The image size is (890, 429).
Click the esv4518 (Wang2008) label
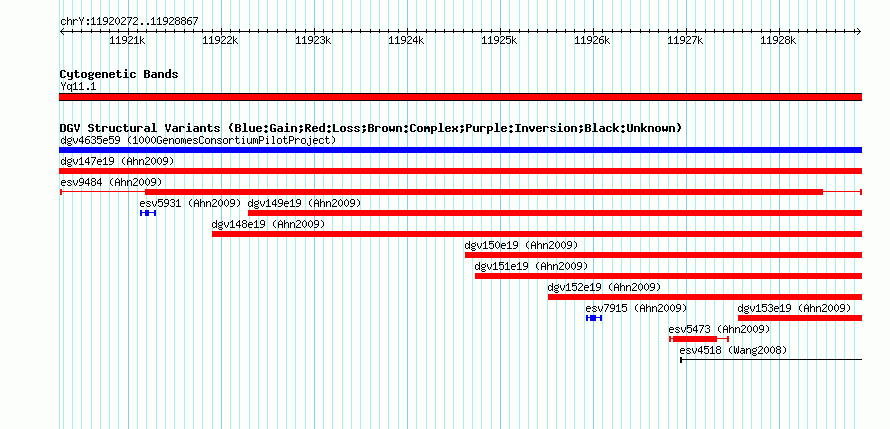[x=733, y=350]
